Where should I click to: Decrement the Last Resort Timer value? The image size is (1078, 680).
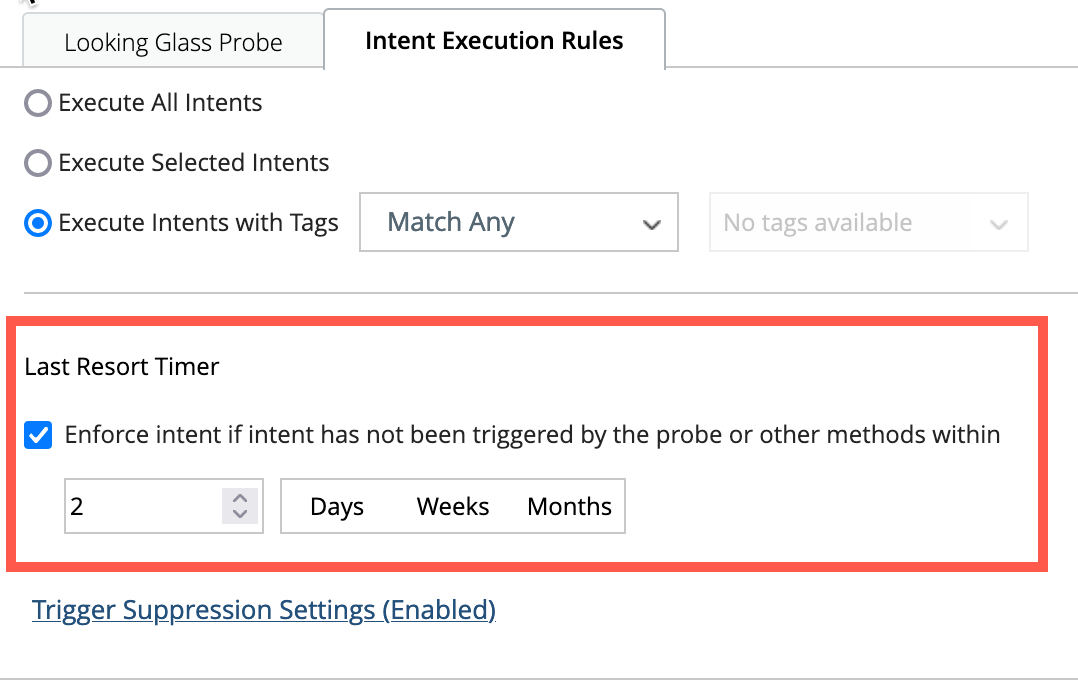tap(239, 514)
